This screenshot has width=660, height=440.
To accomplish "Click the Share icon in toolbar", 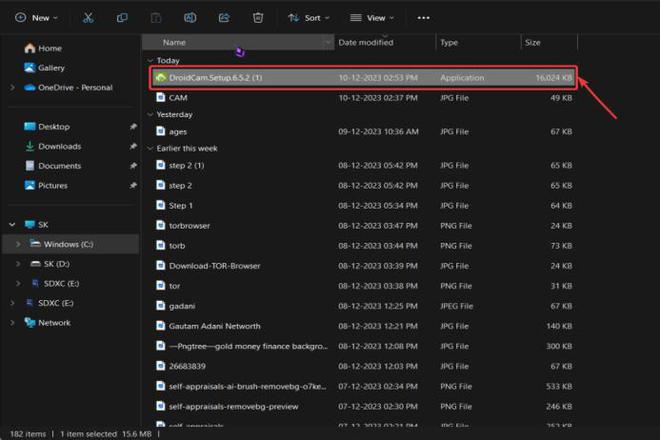I will (x=224, y=18).
